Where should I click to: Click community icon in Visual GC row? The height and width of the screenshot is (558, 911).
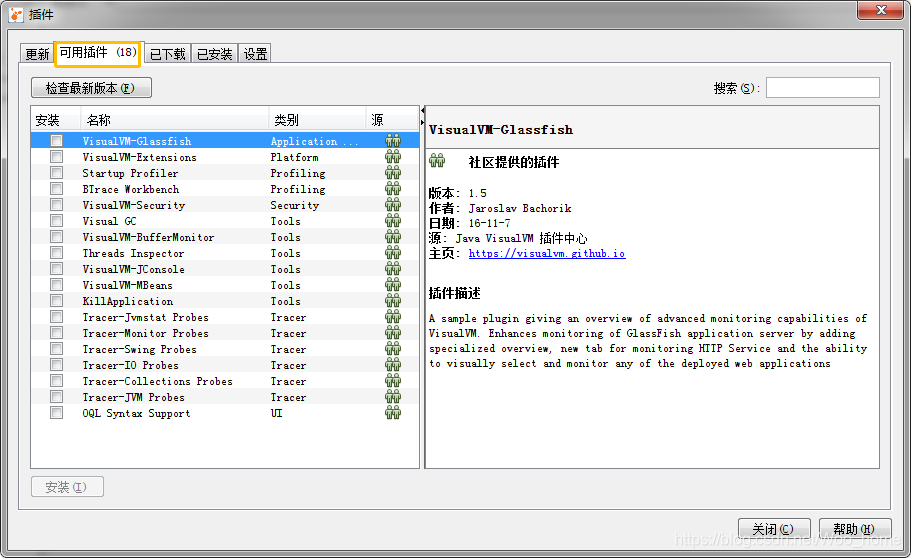click(x=393, y=221)
